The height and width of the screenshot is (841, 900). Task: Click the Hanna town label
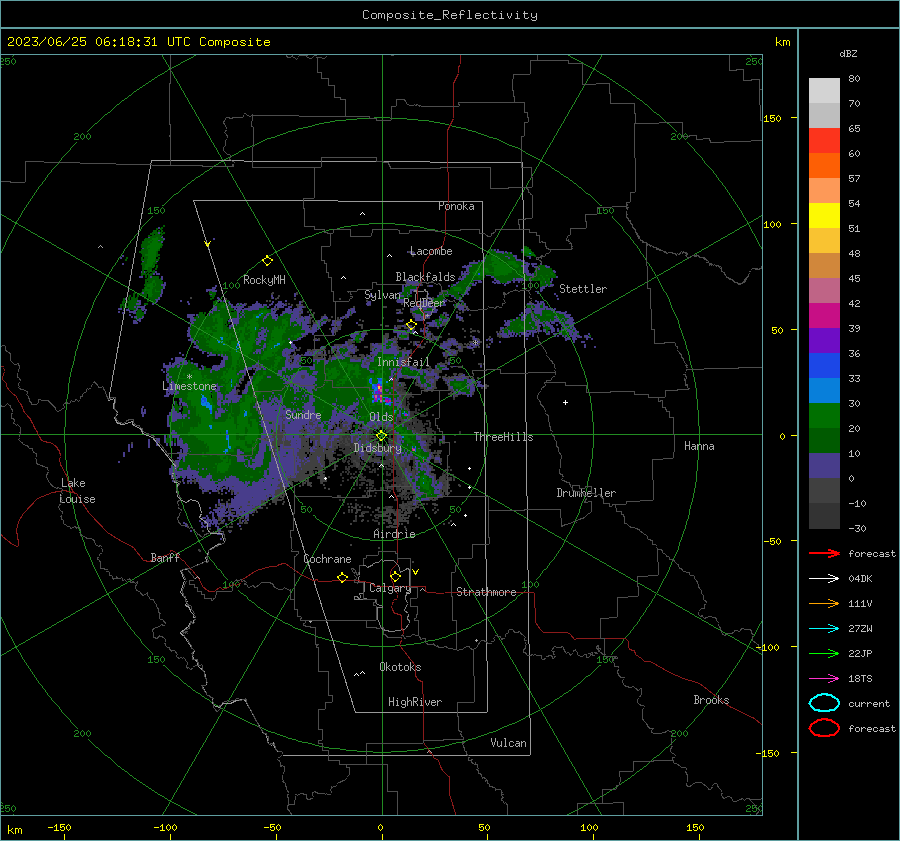[699, 446]
